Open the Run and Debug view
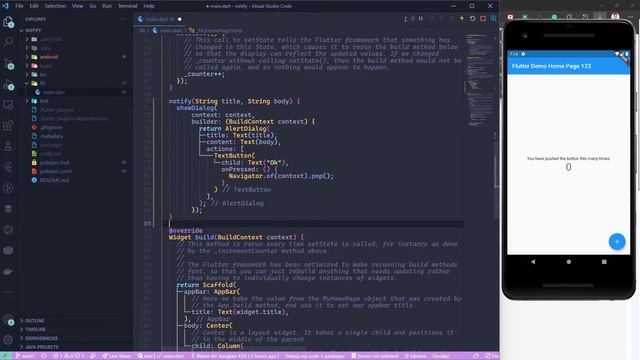 point(8,84)
